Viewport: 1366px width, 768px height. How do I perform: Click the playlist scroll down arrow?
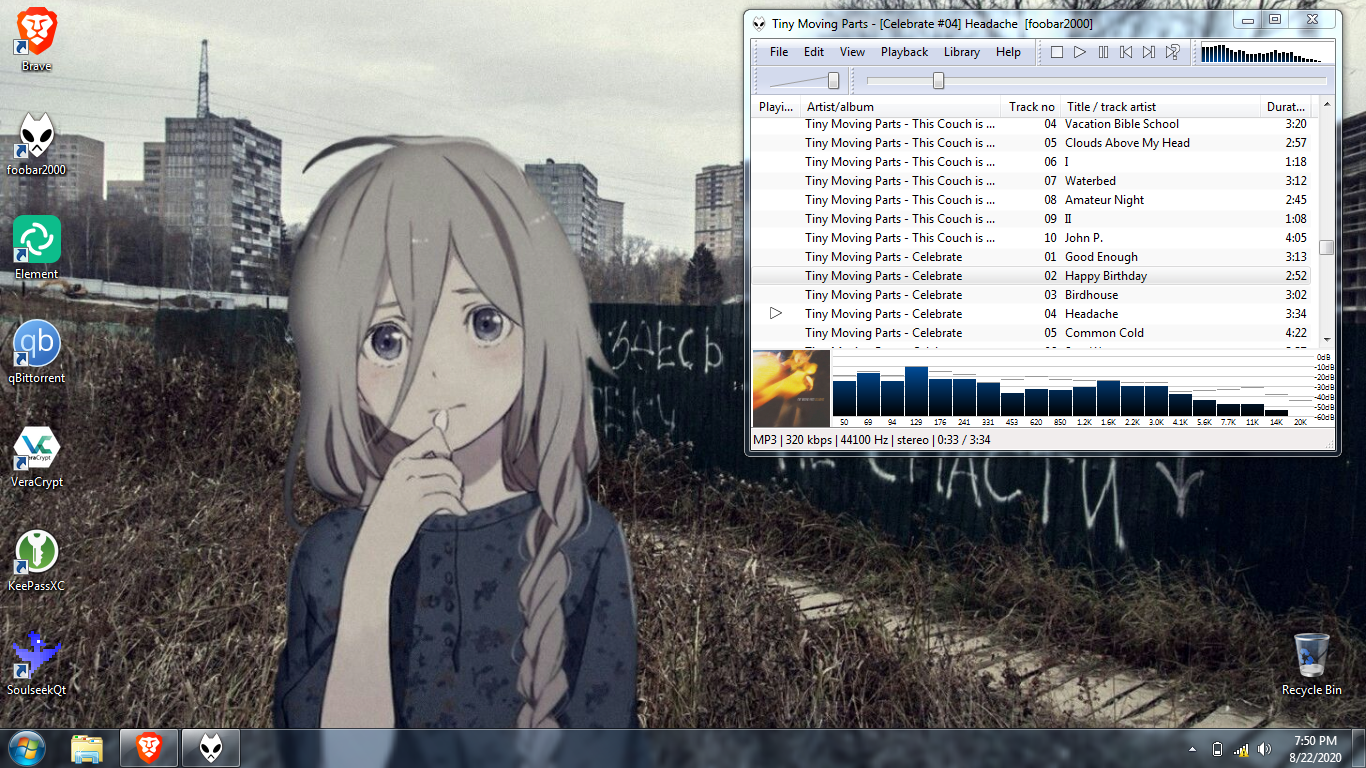coord(1327,340)
